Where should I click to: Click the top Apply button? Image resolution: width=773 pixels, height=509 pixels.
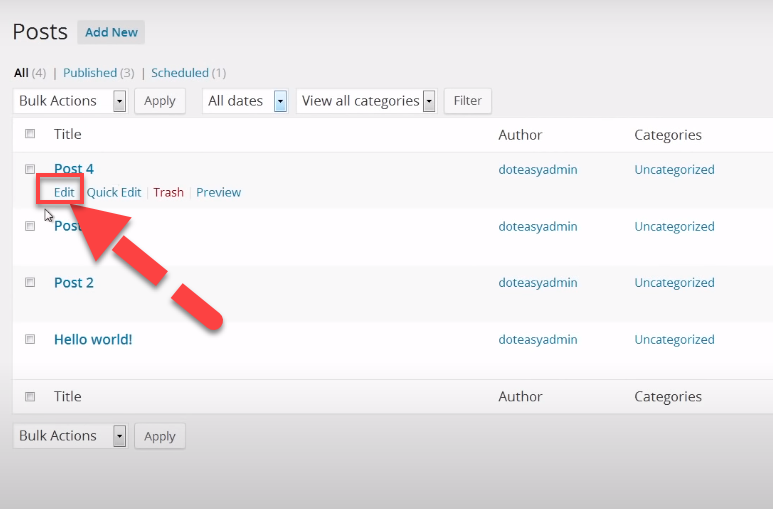click(160, 101)
